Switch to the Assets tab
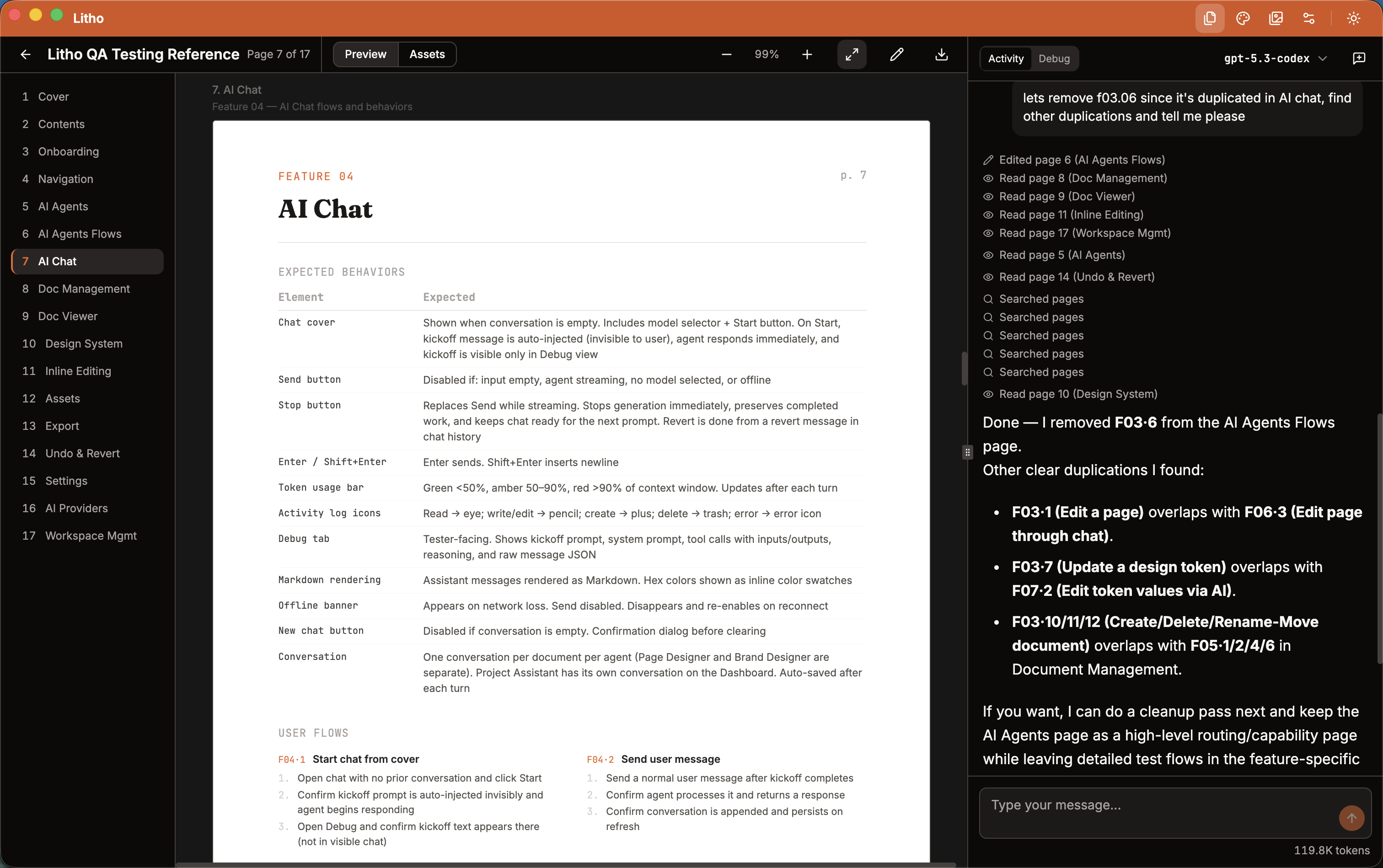Screen dimensions: 1383x868 [427, 54]
